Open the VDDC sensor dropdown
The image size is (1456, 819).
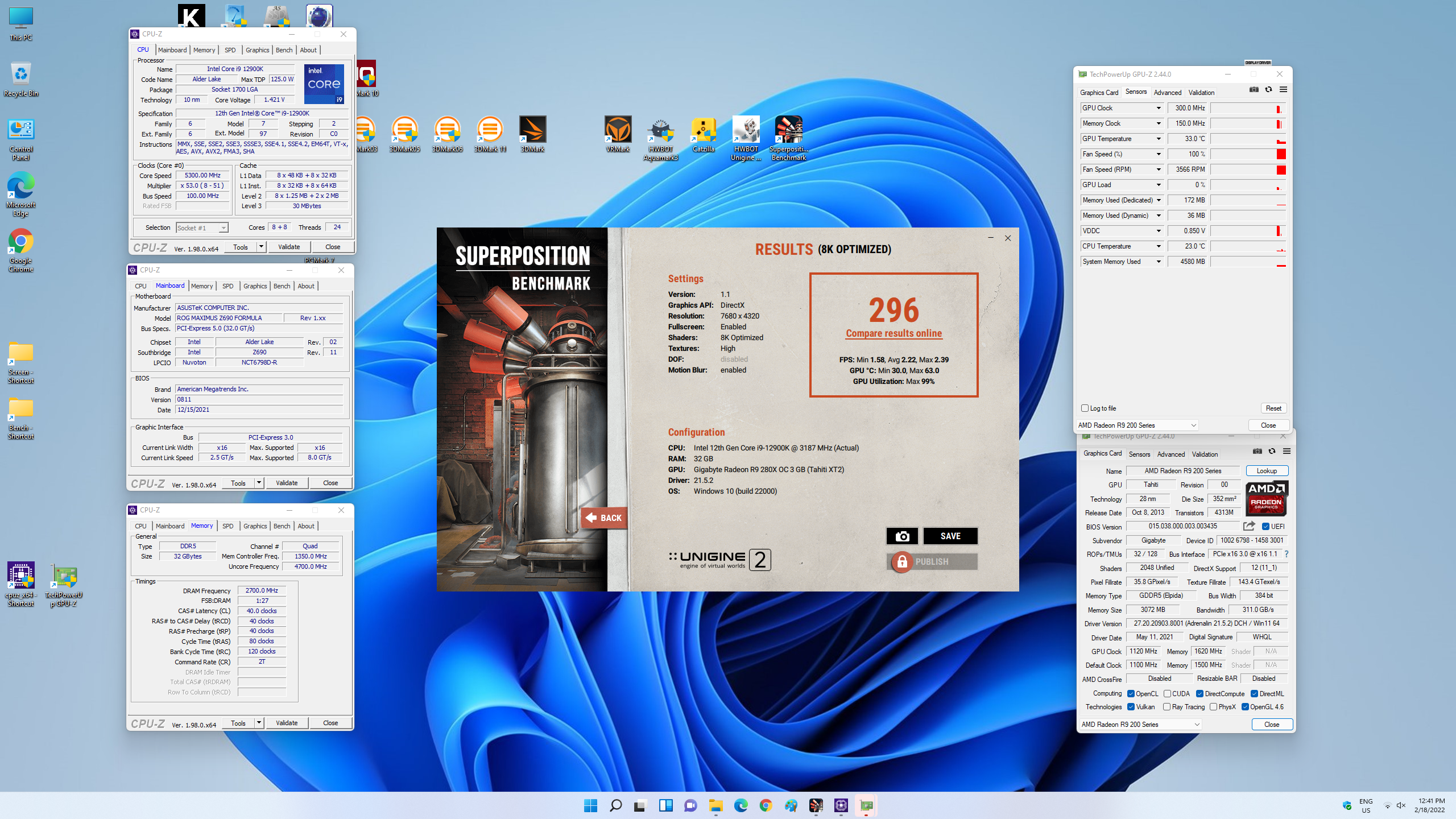click(1158, 231)
